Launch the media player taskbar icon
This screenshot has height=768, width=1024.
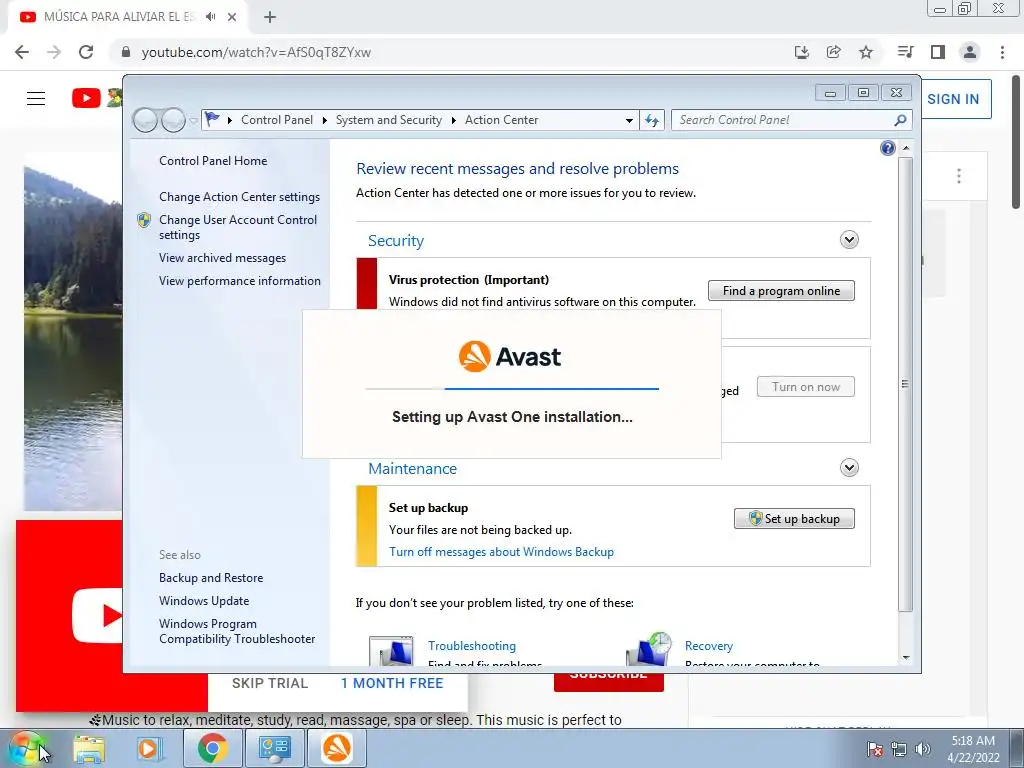point(150,748)
